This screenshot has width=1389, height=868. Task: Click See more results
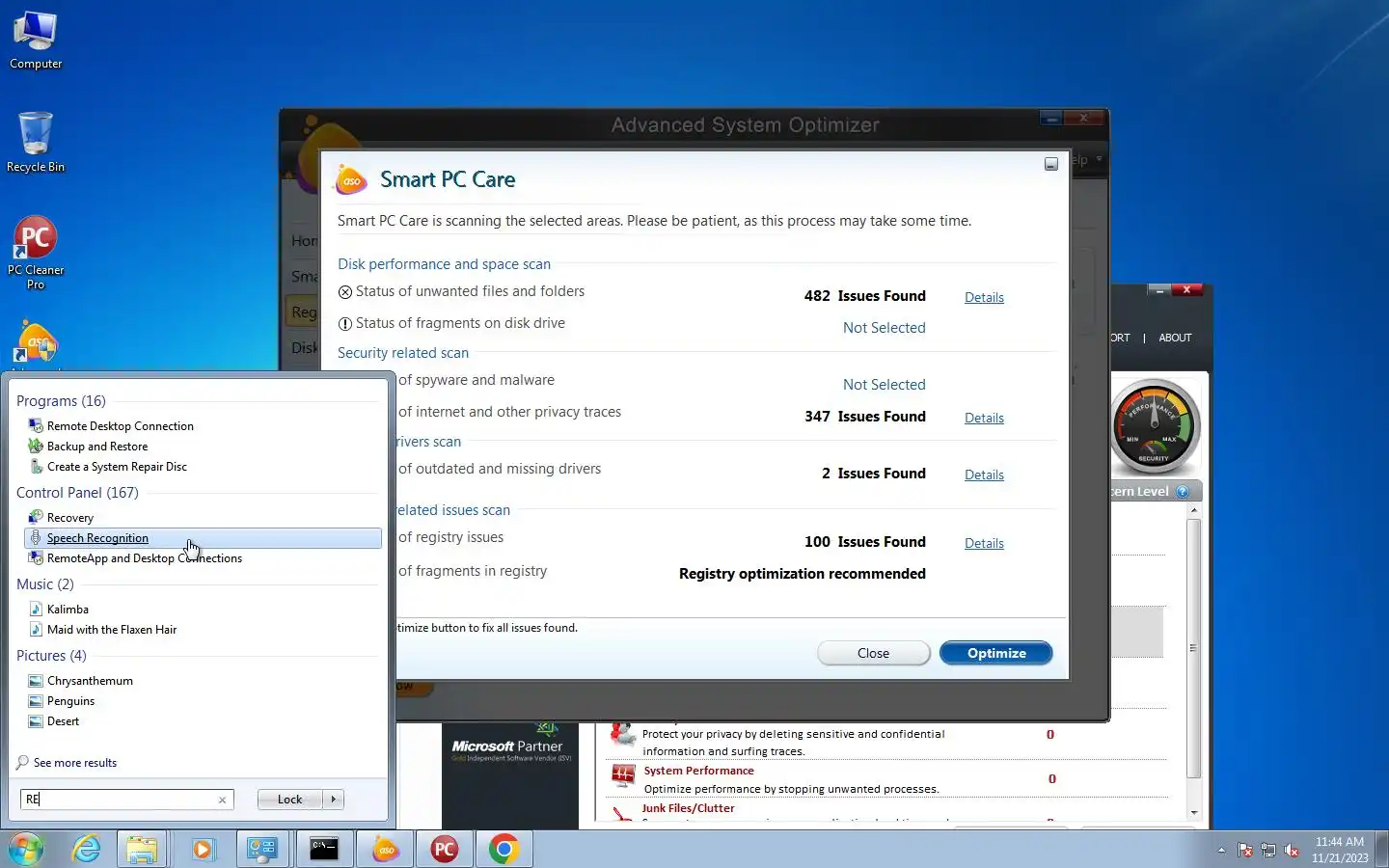click(74, 763)
